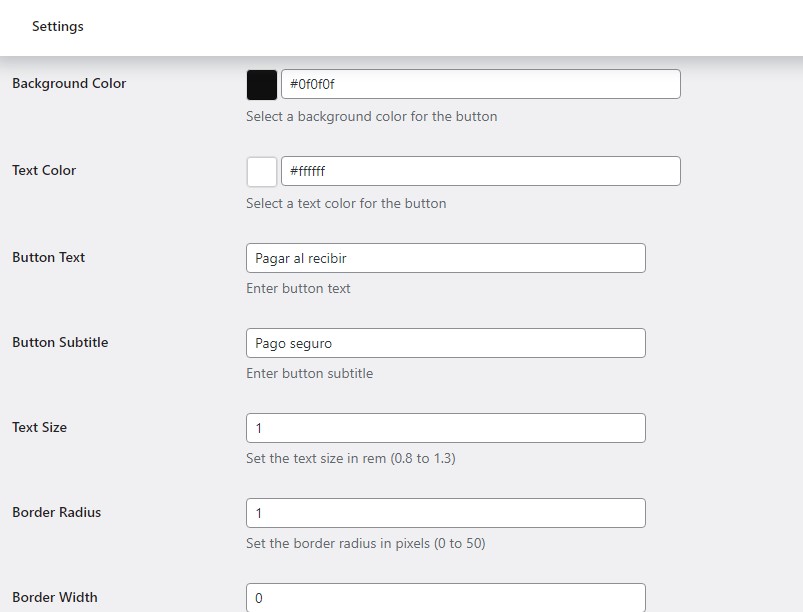Screen dimensions: 803x612
Task: Click the border radius pixels hint
Action: pos(365,544)
